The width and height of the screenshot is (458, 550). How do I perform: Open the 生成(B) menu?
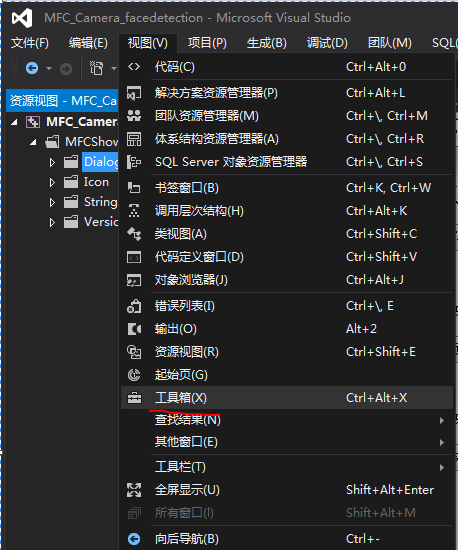267,43
